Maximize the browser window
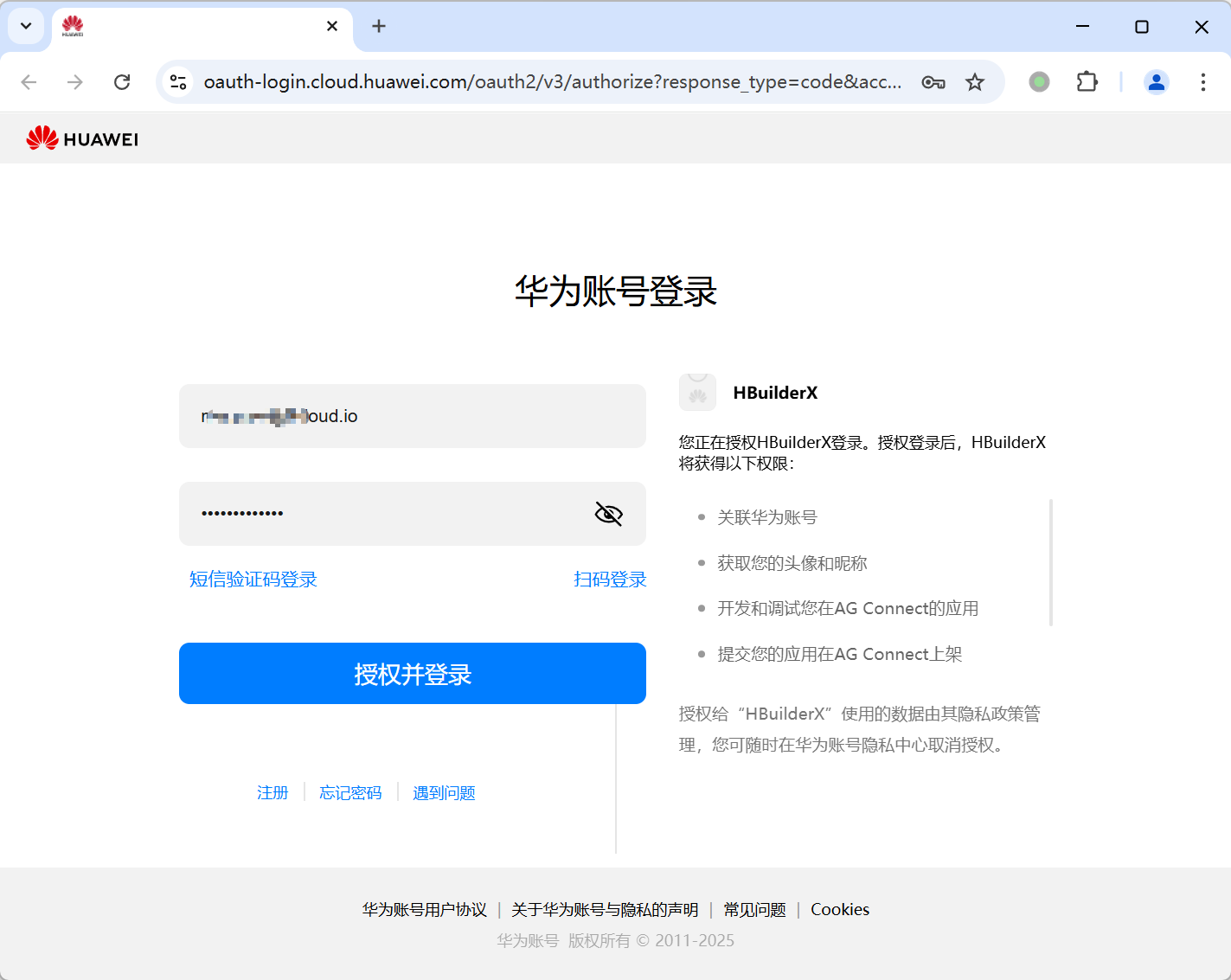This screenshot has height=980, width=1231. (1142, 27)
